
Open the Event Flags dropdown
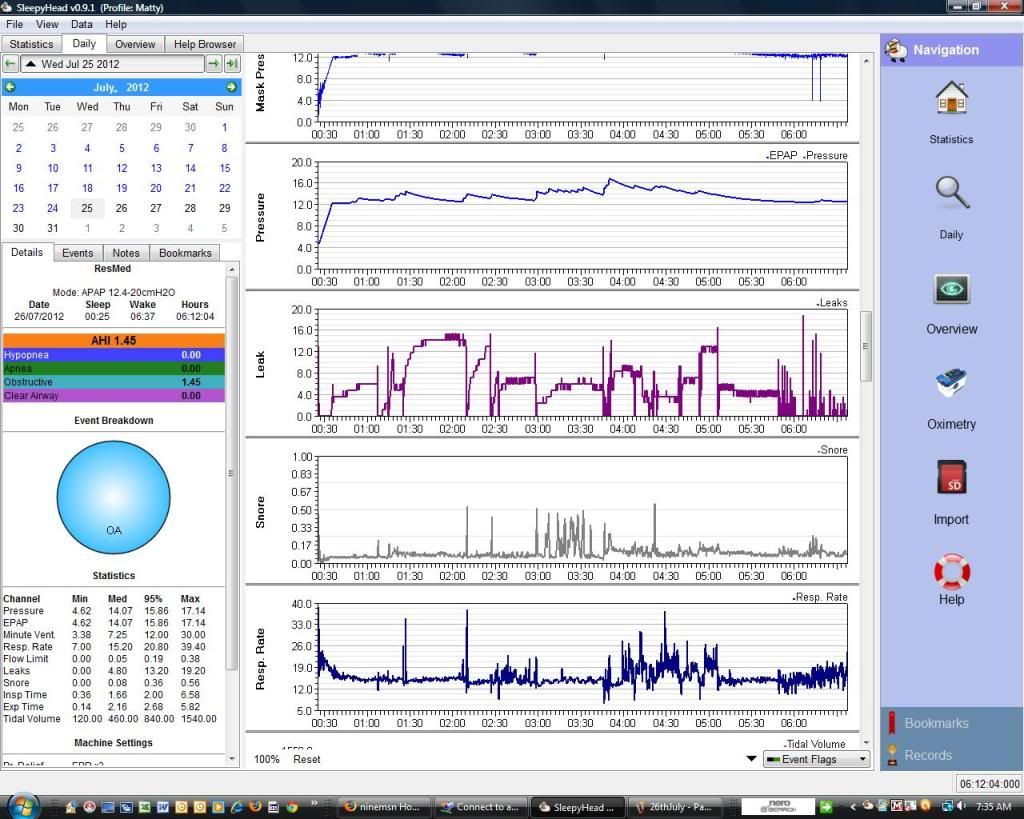[815, 759]
